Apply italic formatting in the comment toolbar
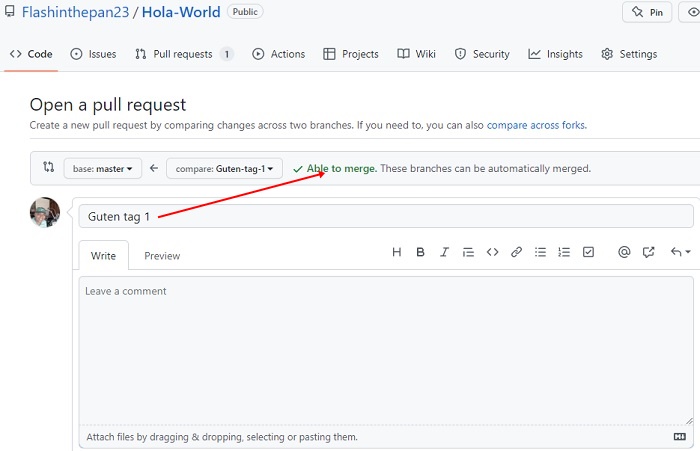 [x=444, y=252]
